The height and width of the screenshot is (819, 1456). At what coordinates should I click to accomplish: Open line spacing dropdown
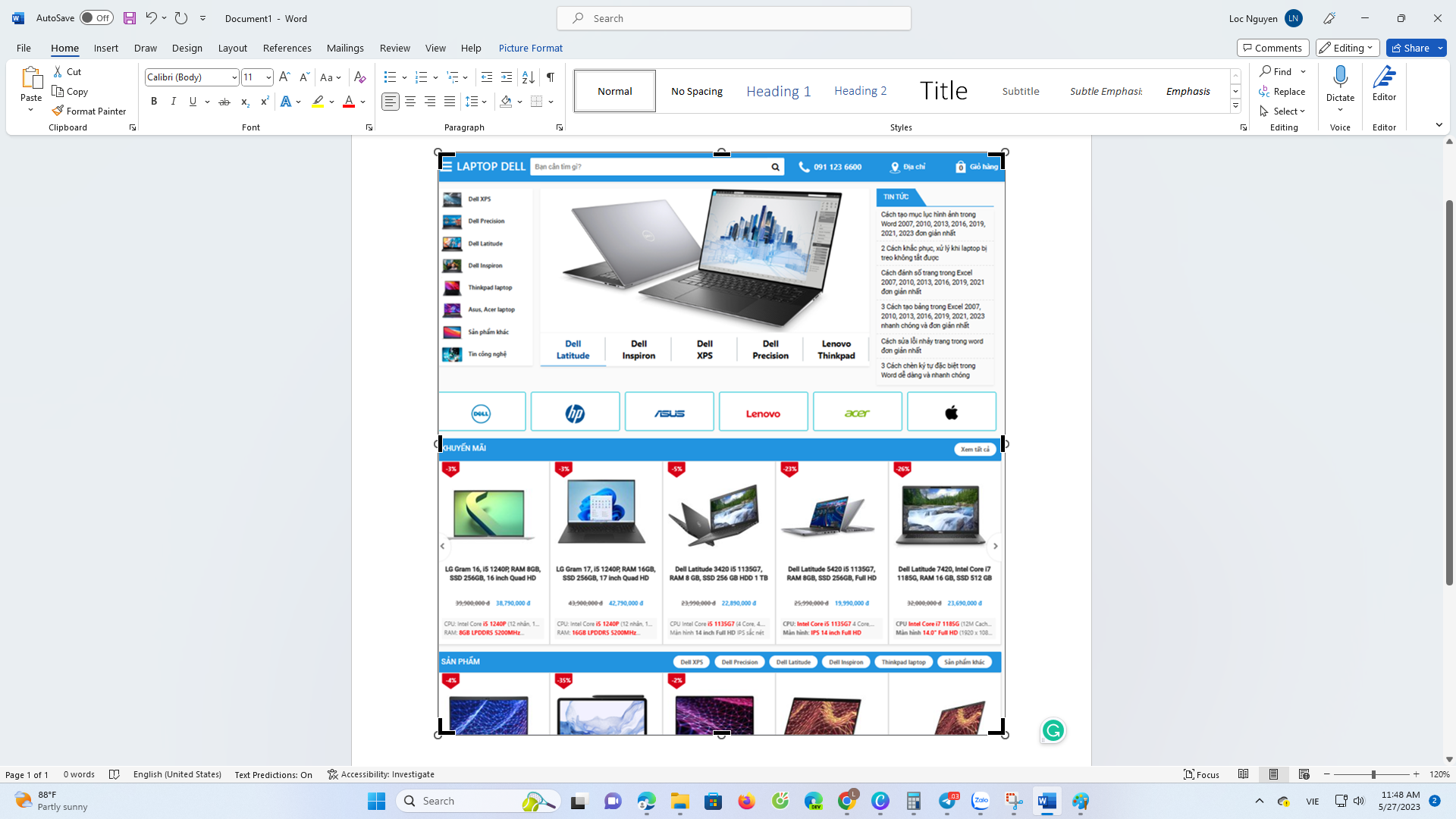click(476, 102)
